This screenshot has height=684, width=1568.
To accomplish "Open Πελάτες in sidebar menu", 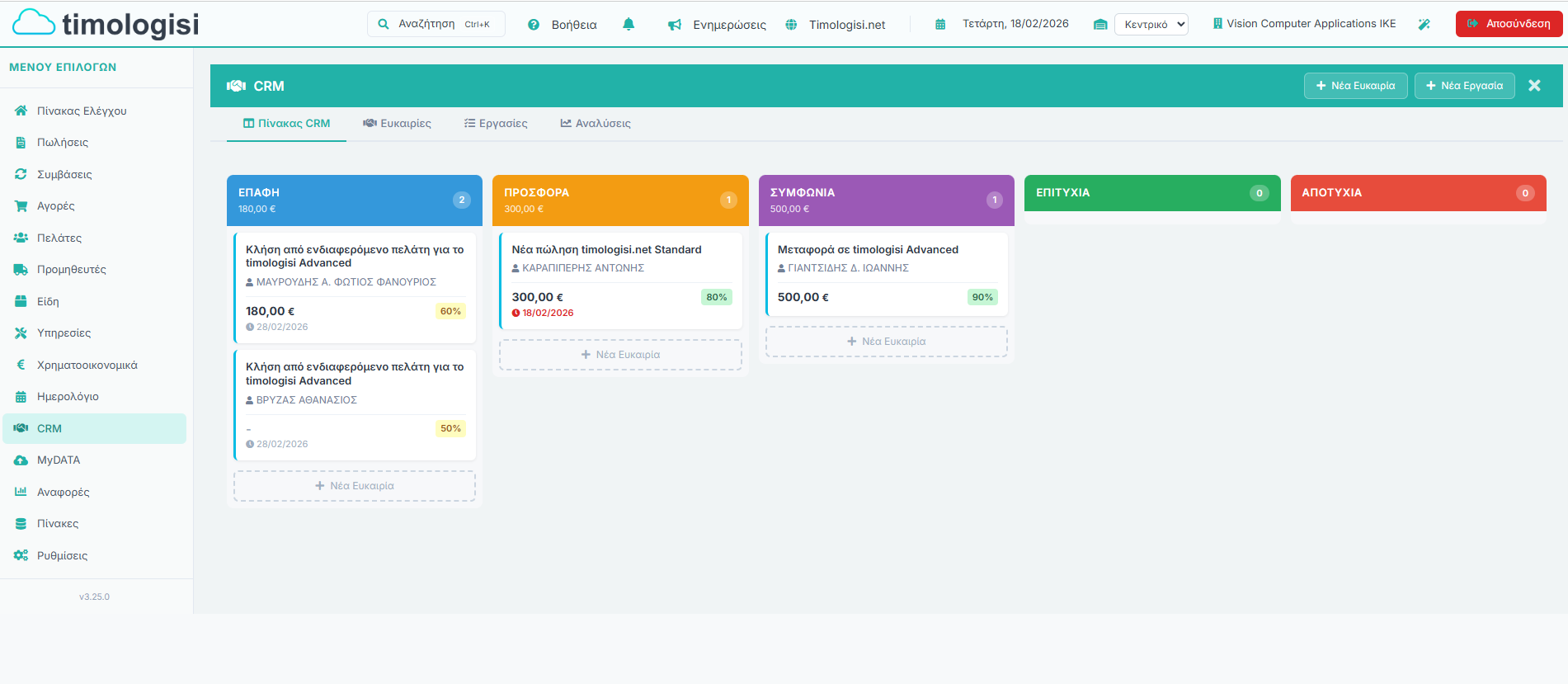I will pos(94,238).
